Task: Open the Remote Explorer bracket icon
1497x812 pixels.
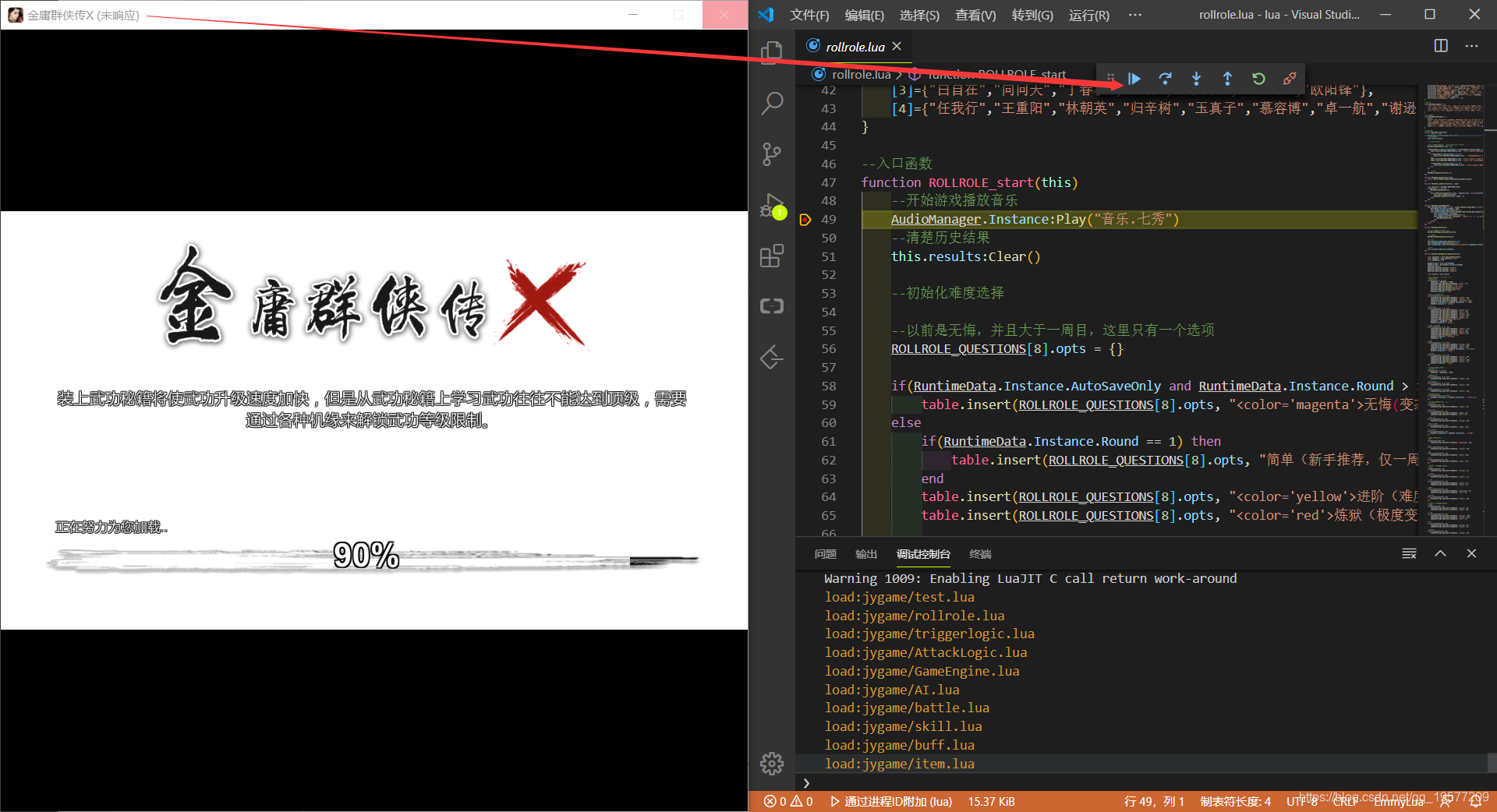Action: coord(772,306)
